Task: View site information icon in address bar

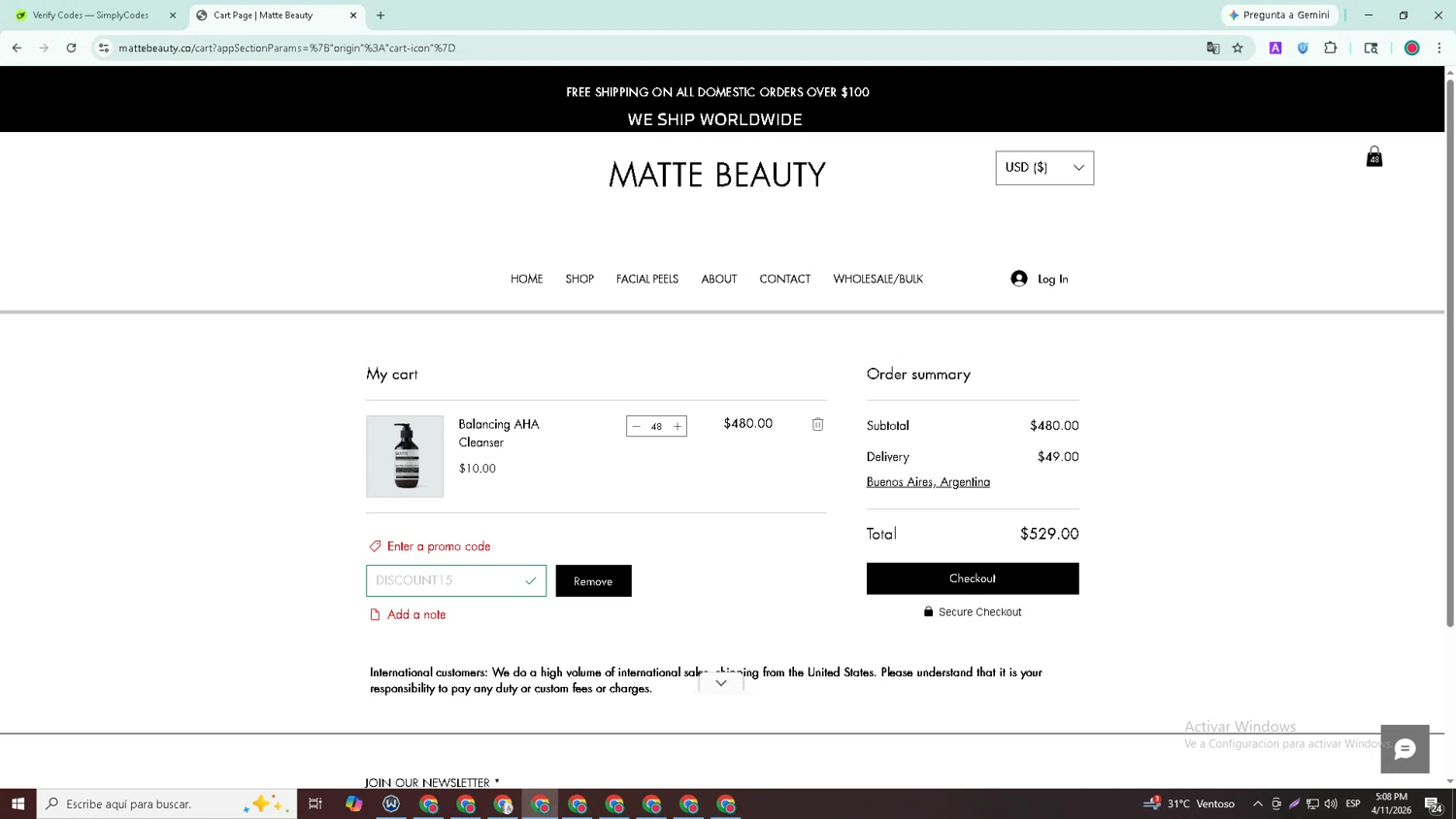Action: pos(104,48)
